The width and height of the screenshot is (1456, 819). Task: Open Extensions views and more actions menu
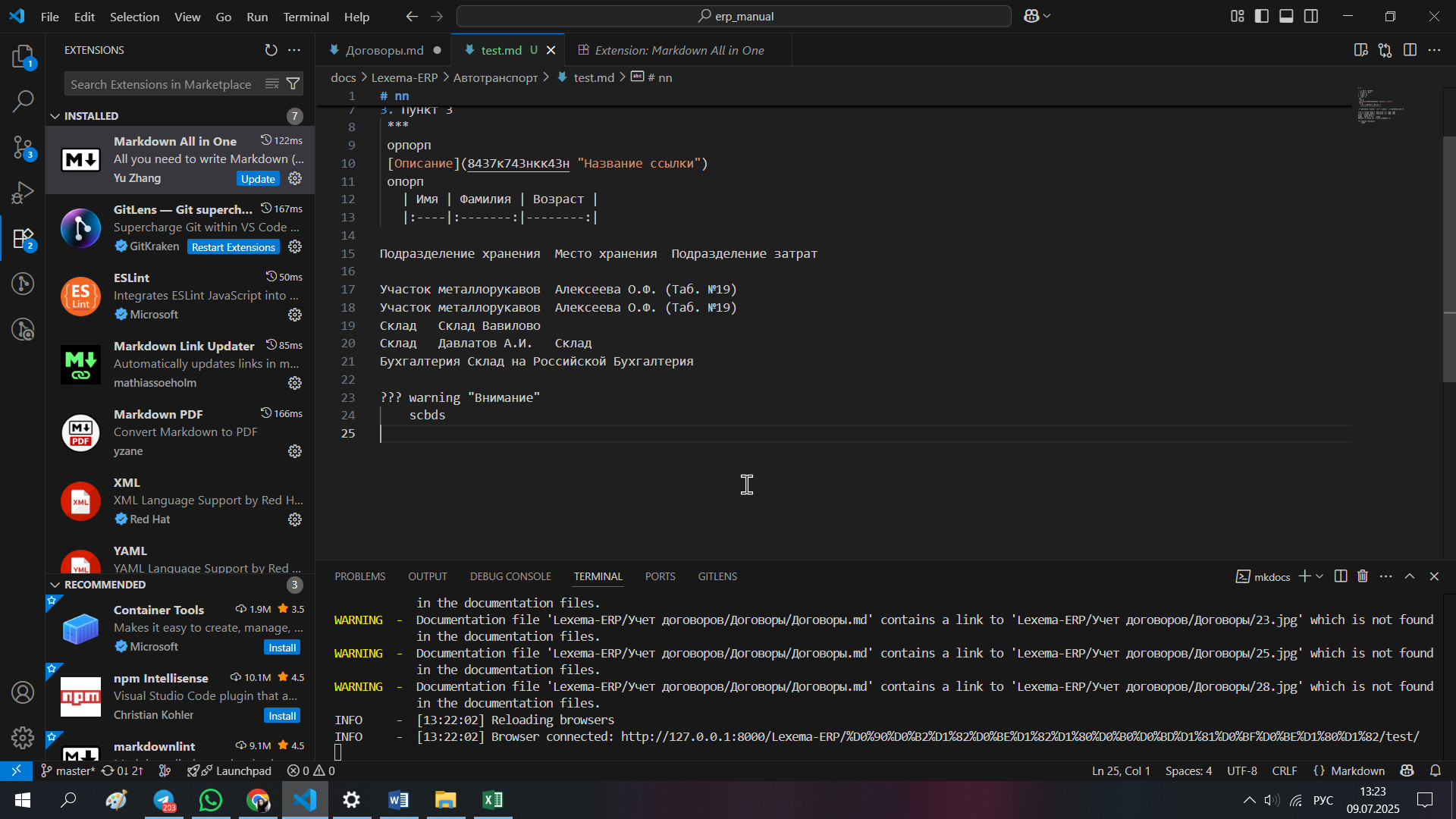pos(294,50)
